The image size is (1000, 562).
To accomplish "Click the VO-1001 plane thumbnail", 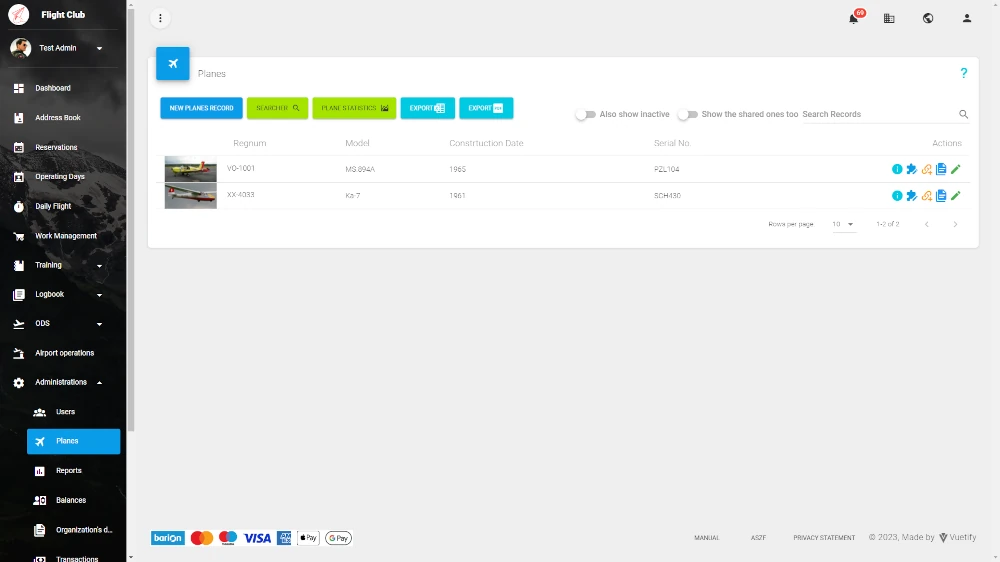I will pos(191,169).
